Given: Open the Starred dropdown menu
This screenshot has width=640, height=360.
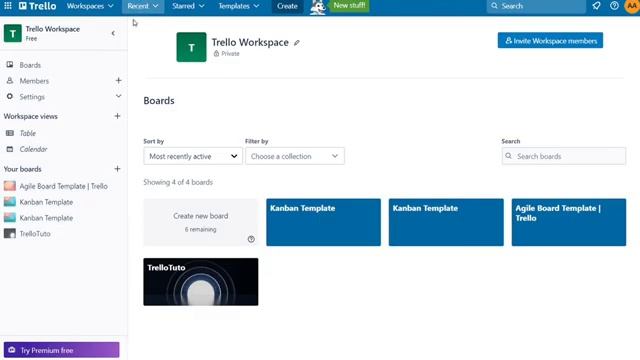Looking at the screenshot, I should 188,6.
